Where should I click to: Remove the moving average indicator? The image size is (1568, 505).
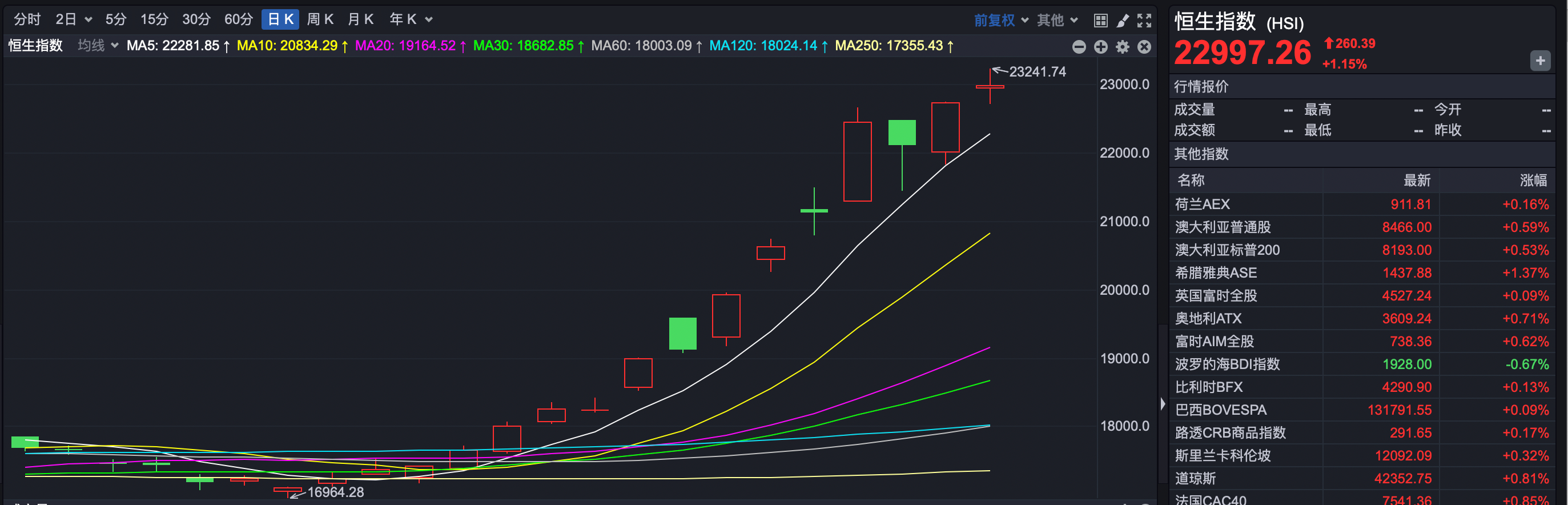pyautogui.click(x=1144, y=47)
